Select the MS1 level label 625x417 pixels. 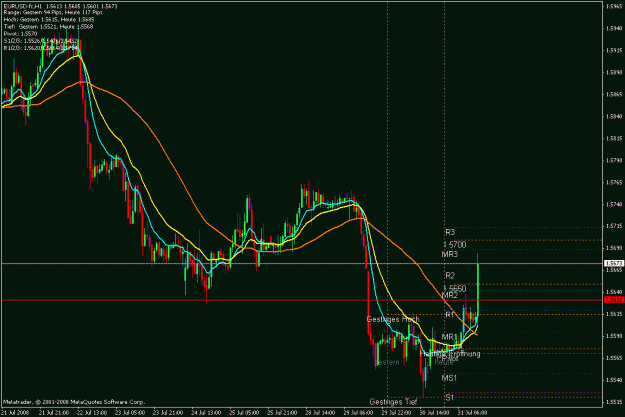pyautogui.click(x=450, y=378)
